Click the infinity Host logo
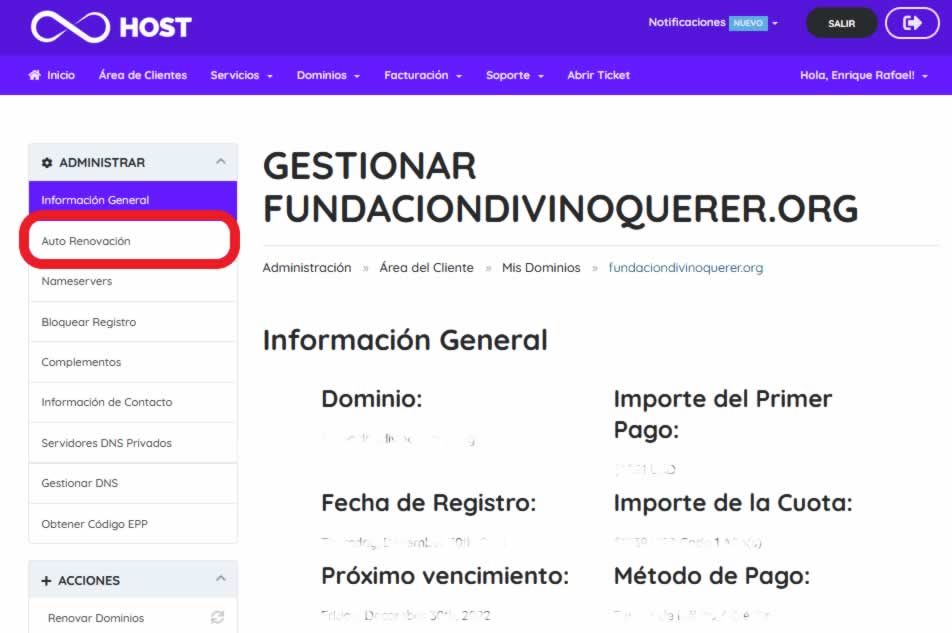The height and width of the screenshot is (633, 952). [111, 27]
